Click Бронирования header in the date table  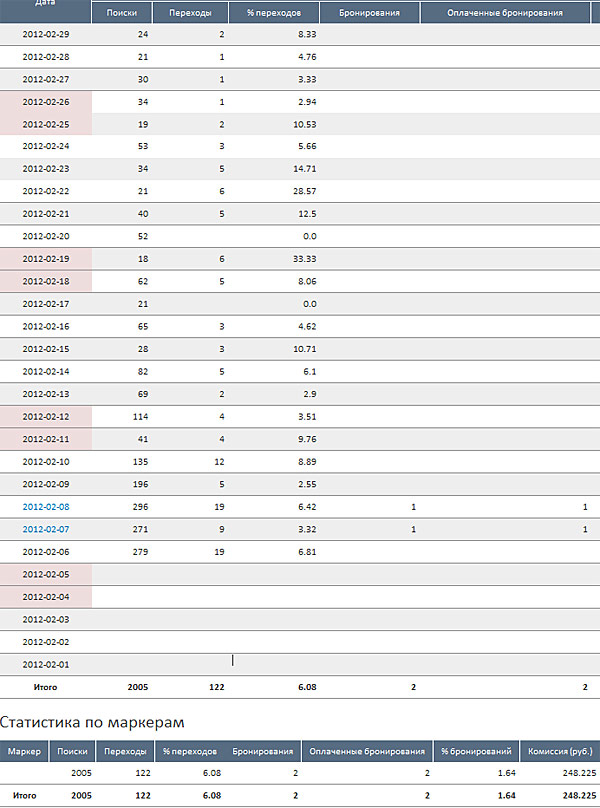coord(369,13)
